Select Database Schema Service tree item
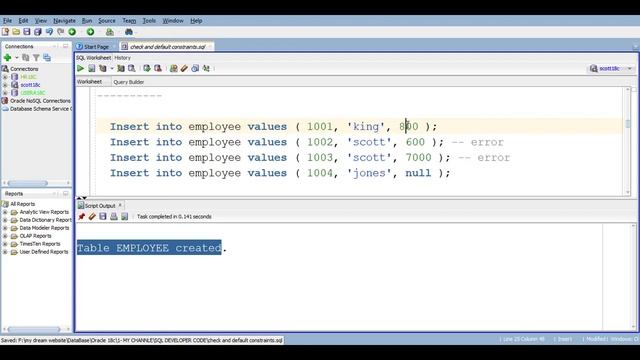640x360 pixels. [x=41, y=109]
